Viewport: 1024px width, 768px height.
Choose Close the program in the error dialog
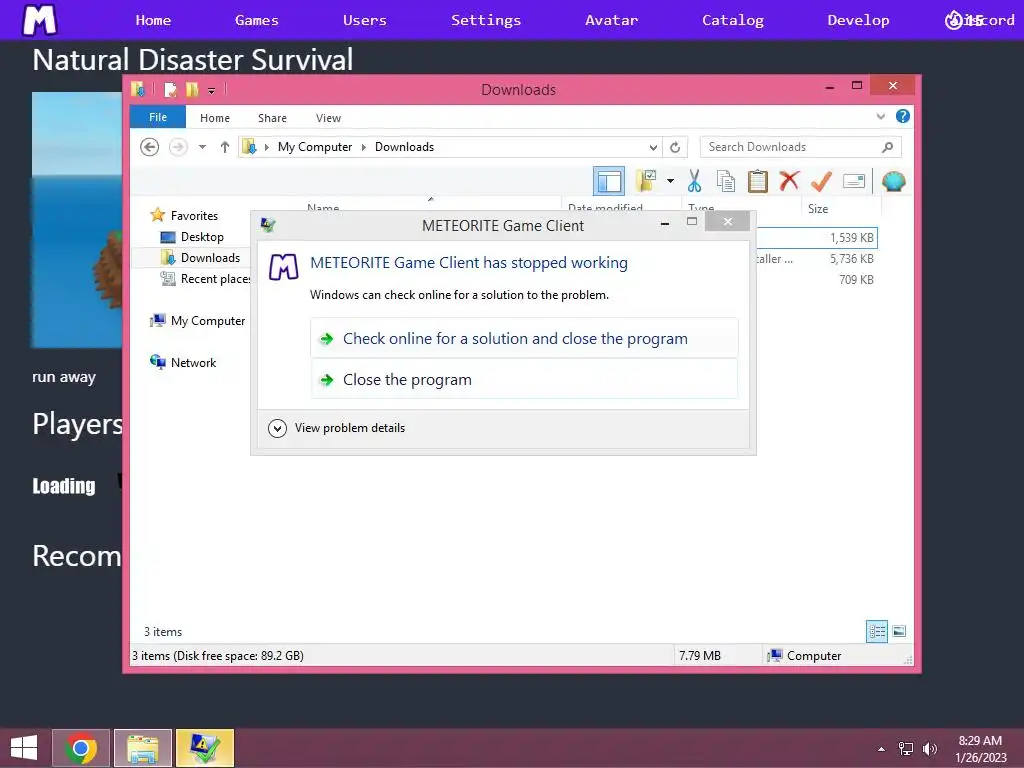click(524, 379)
